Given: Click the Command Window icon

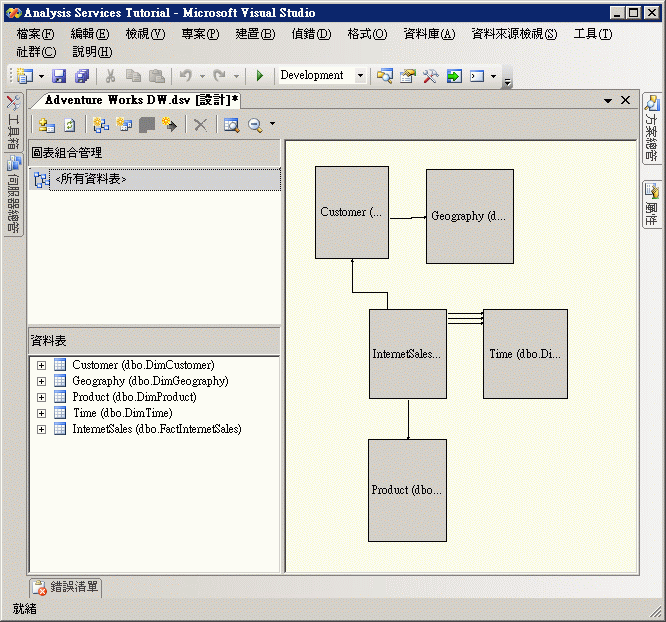Looking at the screenshot, I should click(477, 76).
